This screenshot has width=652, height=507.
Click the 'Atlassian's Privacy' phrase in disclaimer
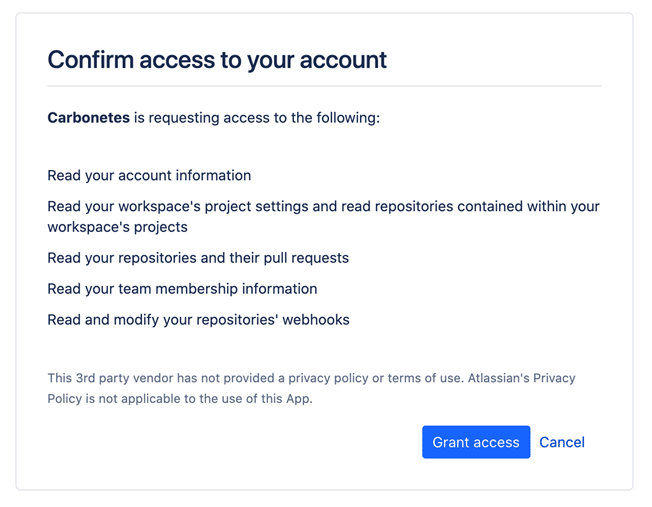521,378
